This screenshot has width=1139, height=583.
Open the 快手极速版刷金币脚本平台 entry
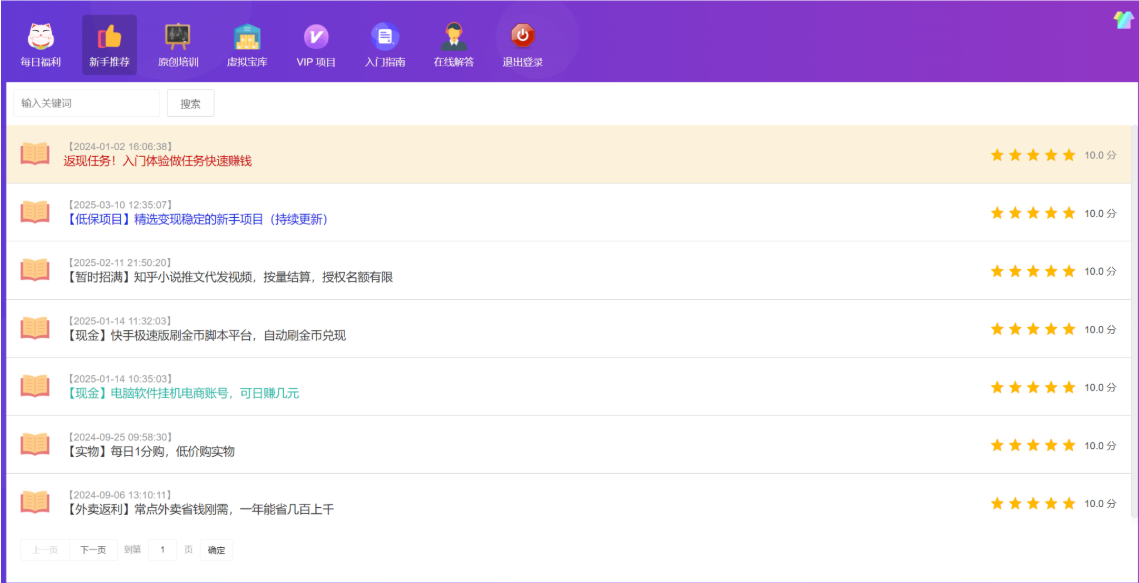pyautogui.click(x=205, y=335)
